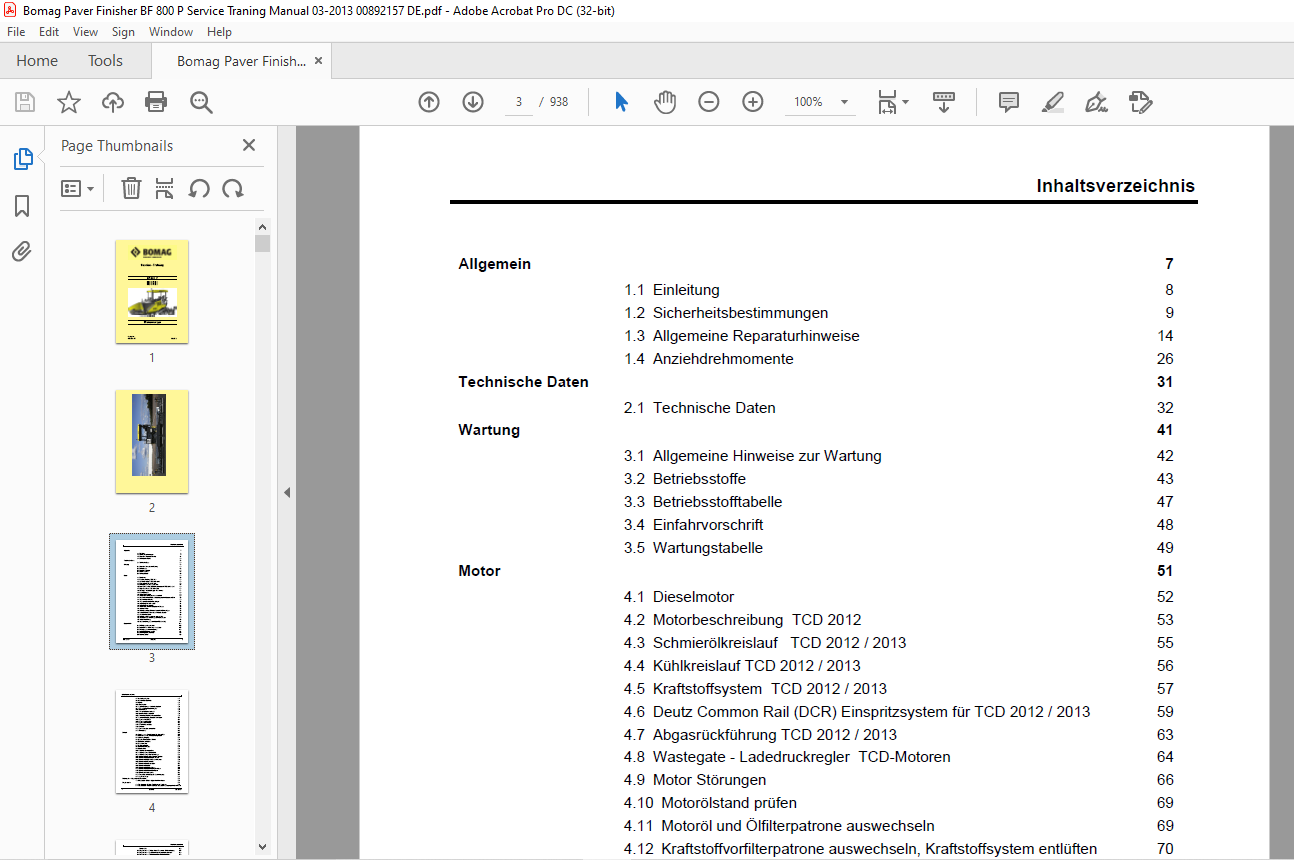Viewport: 1294px width, 860px height.
Task: Click the Wartung section heading
Action: (489, 430)
